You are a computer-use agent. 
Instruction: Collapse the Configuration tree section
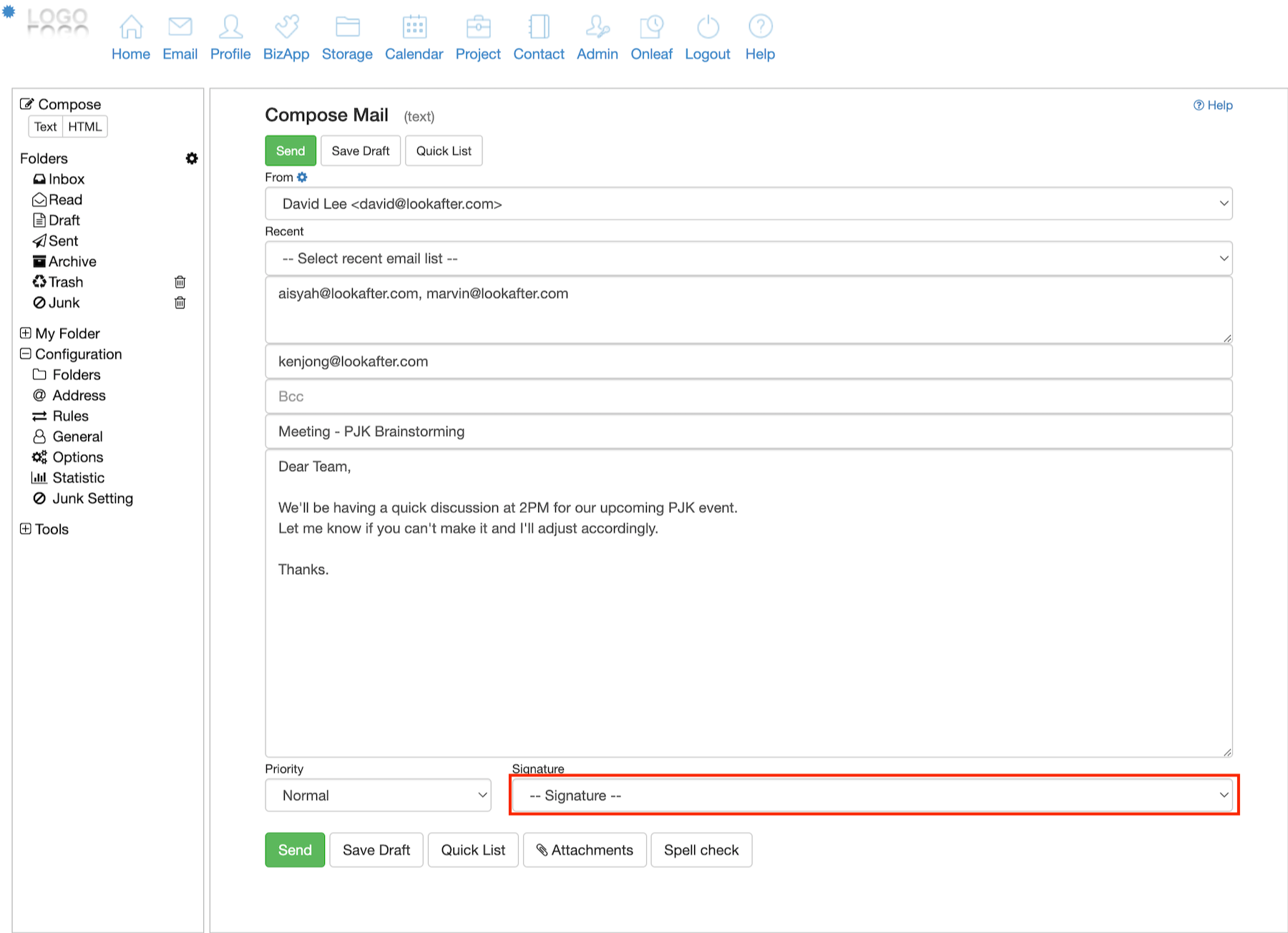pos(26,354)
